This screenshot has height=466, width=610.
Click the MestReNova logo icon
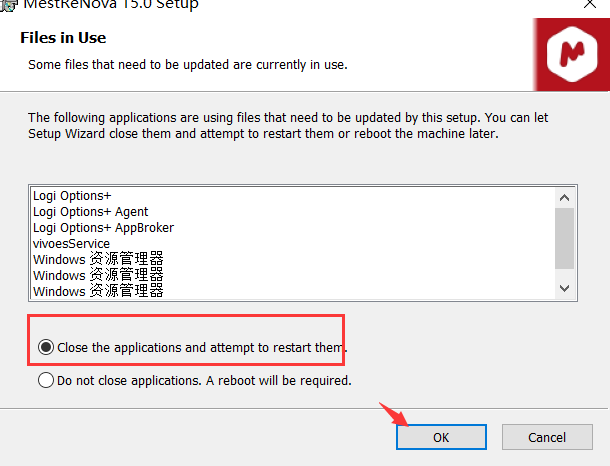(571, 54)
